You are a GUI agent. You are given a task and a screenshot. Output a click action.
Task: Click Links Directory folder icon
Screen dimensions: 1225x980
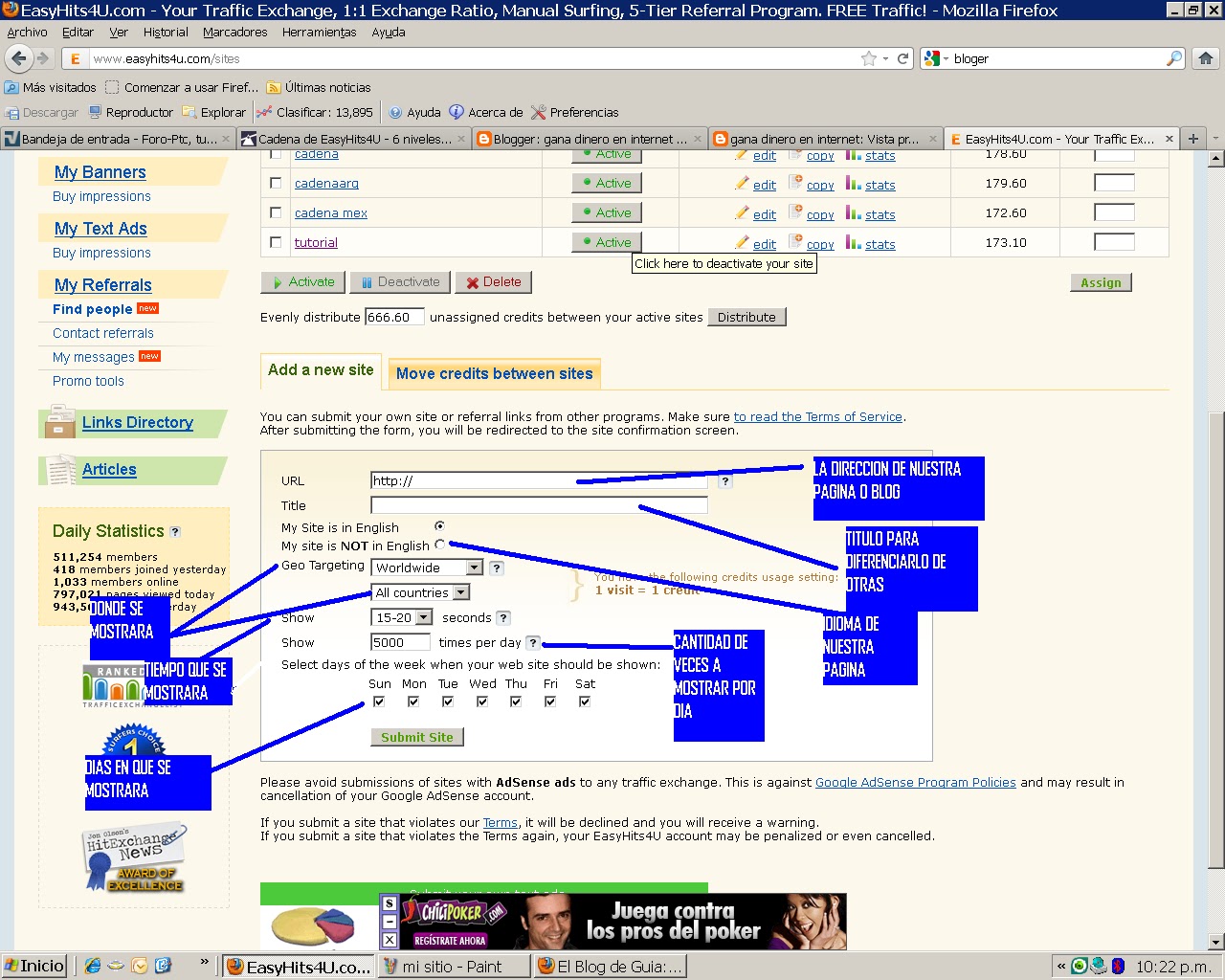pyautogui.click(x=60, y=422)
